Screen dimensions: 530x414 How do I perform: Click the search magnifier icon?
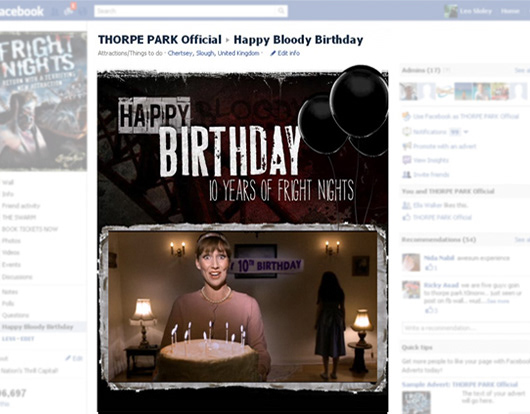point(281,11)
